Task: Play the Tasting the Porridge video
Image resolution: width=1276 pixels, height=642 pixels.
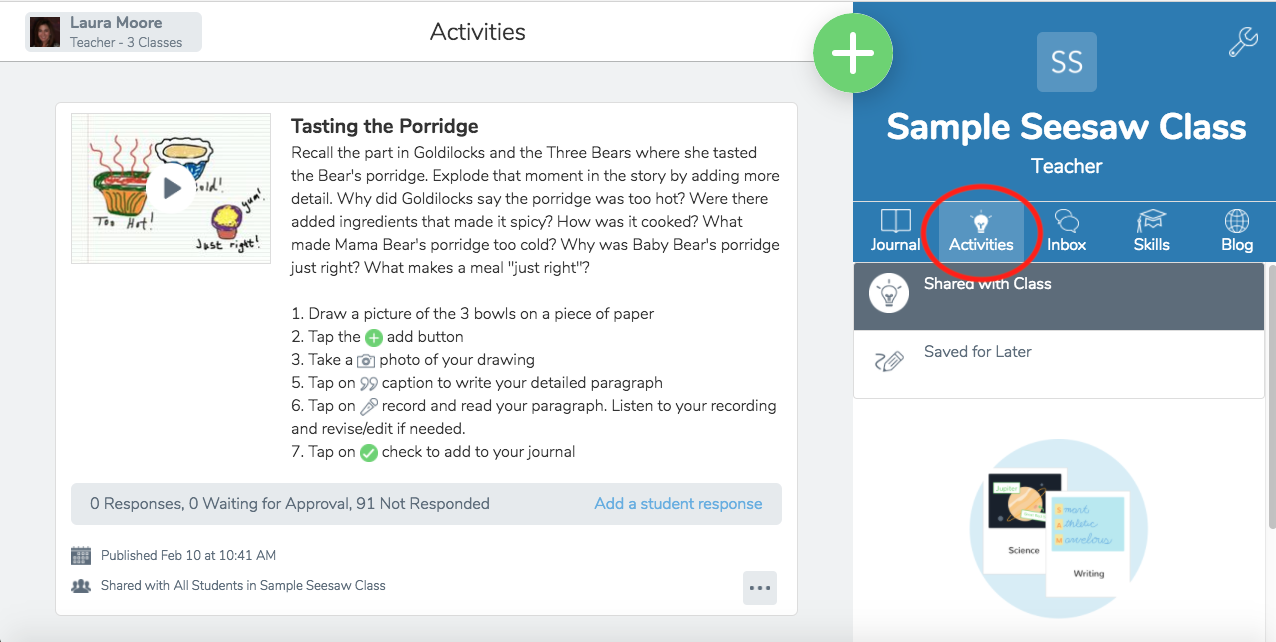Action: [x=170, y=187]
